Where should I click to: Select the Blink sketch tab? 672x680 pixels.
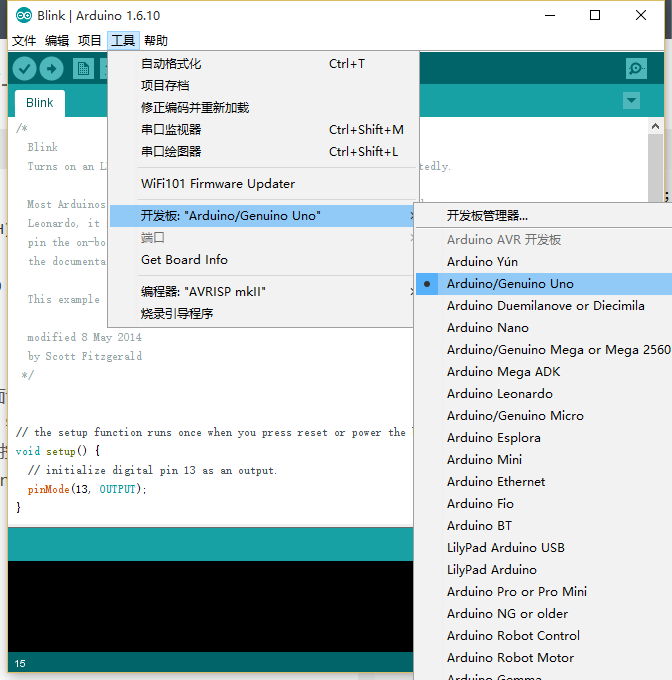pyautogui.click(x=39, y=103)
